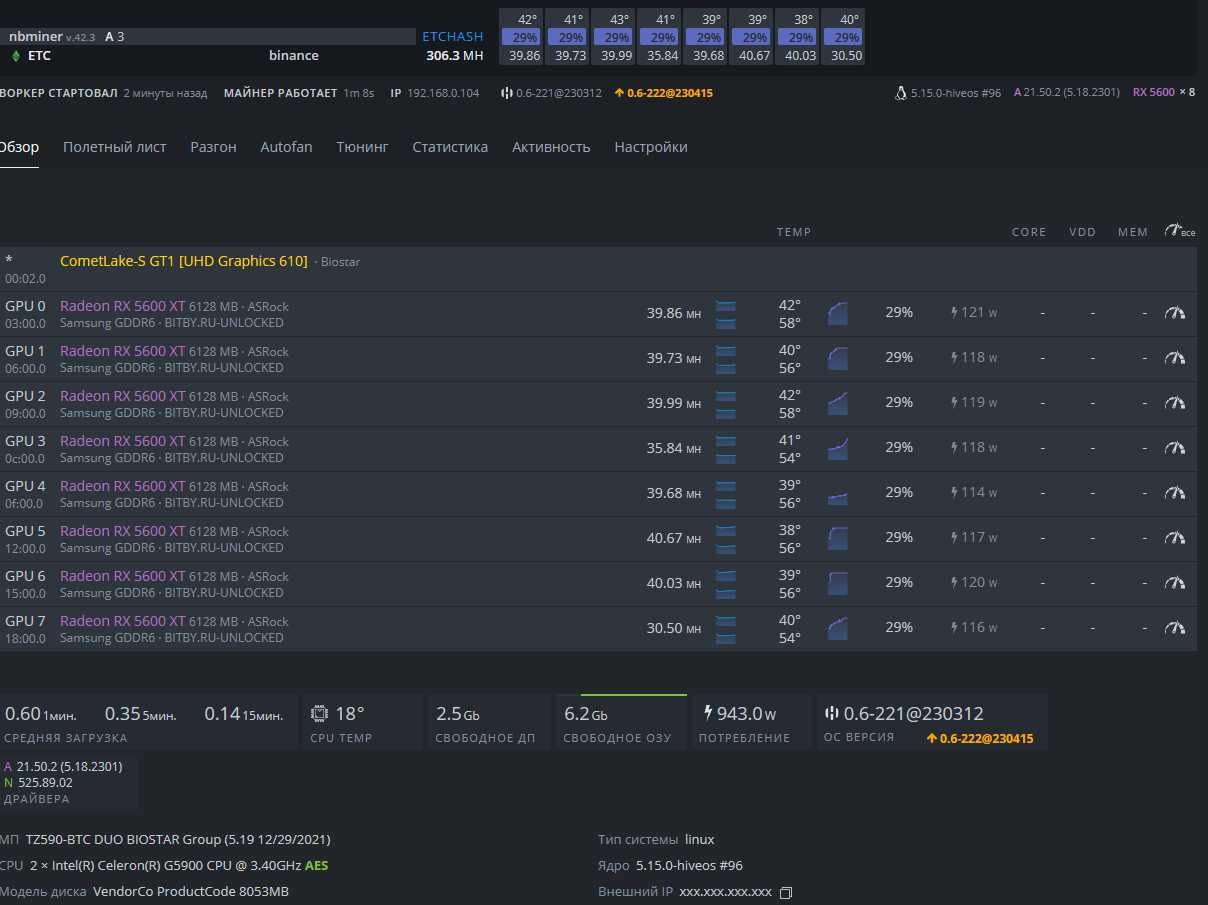Click the CometLake-S GT1 UHD Graphics 610 name
Viewport: 1208px width, 905px height.
[184, 261]
